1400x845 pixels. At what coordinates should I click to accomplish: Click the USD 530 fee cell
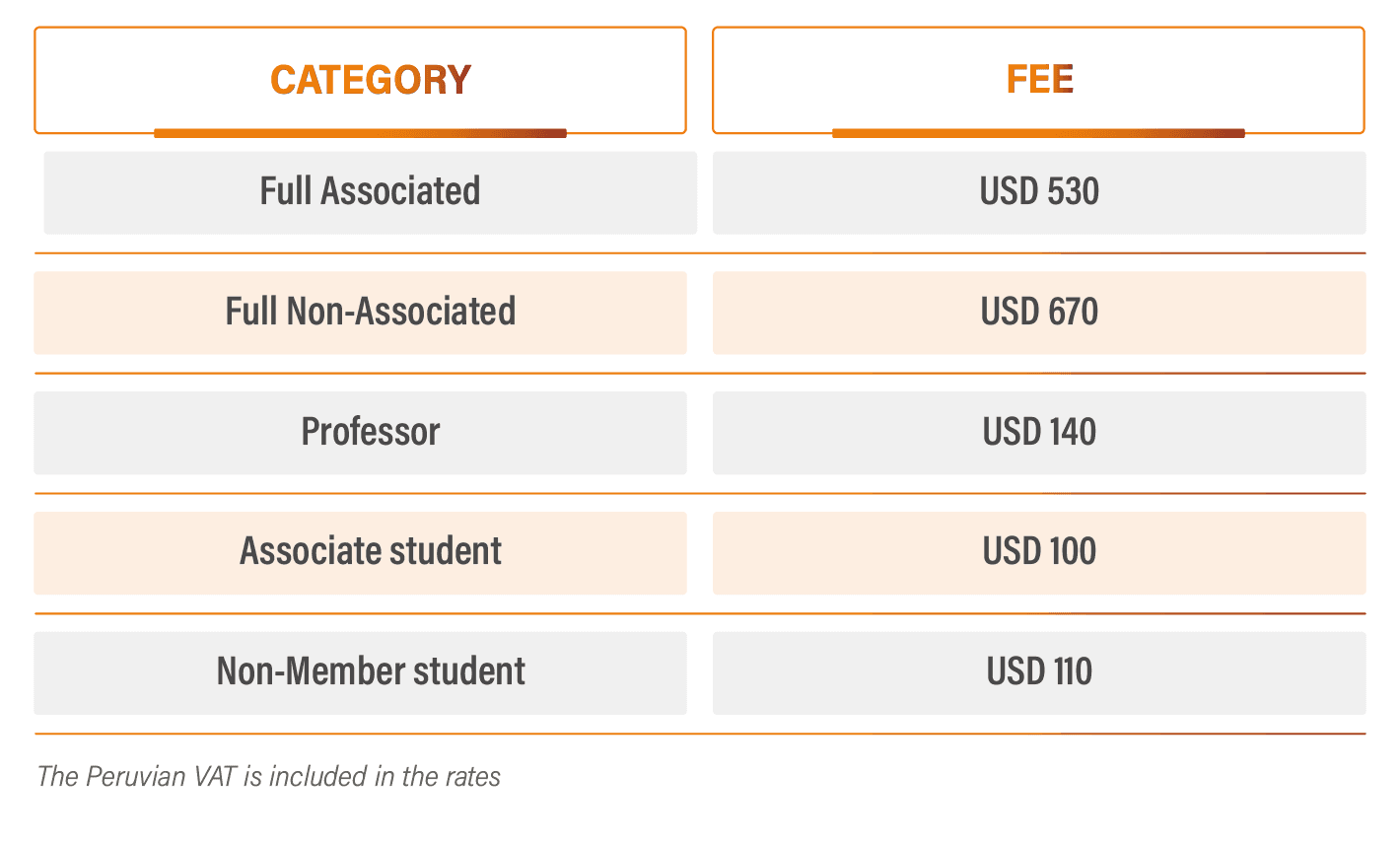(x=1039, y=192)
